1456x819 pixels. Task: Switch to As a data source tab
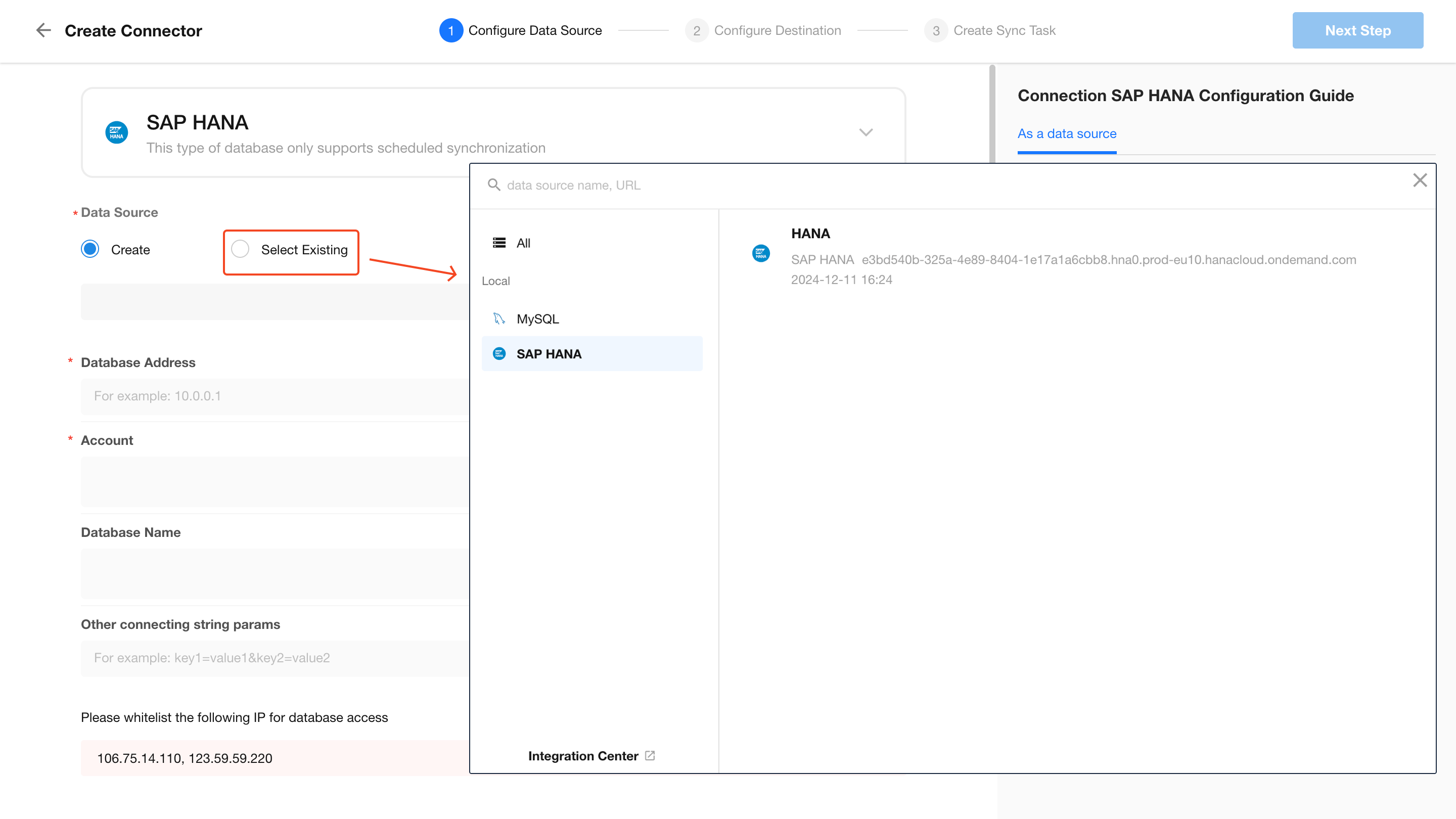(1067, 134)
